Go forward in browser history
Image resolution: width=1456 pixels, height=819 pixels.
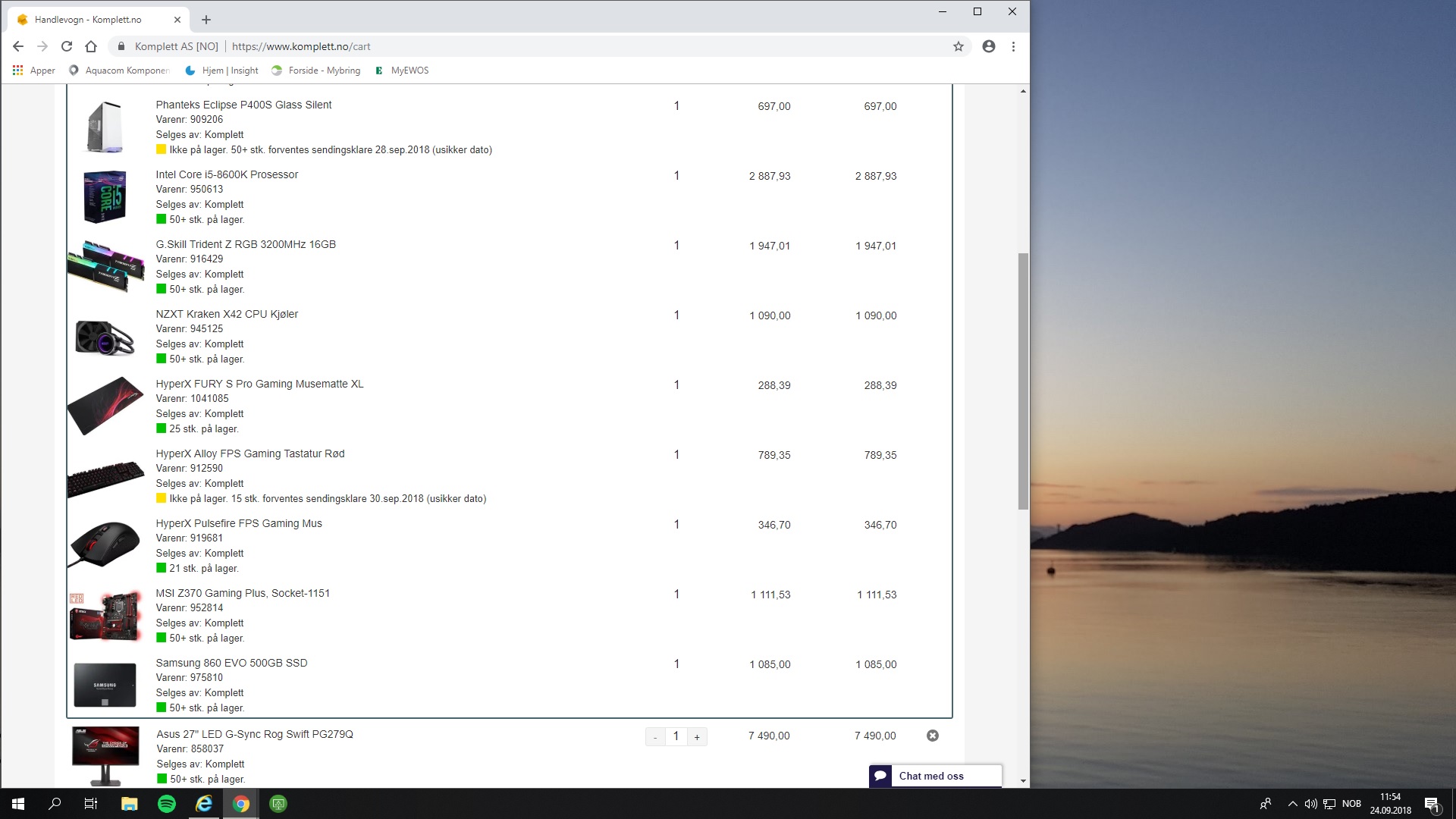42,46
